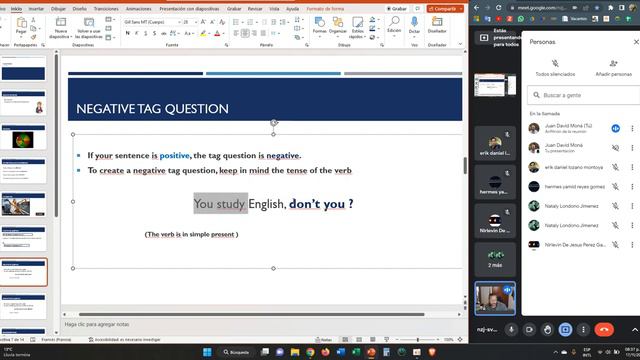Switch to normal view in status bar
This screenshot has height=360, width=640.
[x=345, y=340]
